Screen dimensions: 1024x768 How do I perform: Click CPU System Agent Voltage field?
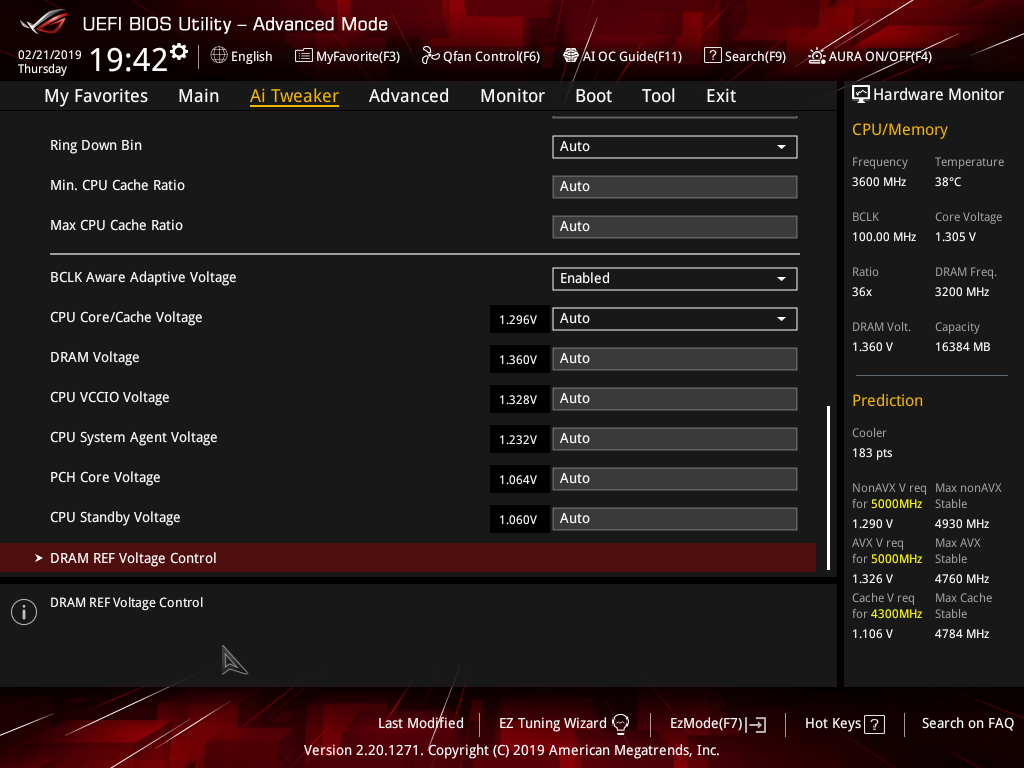675,439
